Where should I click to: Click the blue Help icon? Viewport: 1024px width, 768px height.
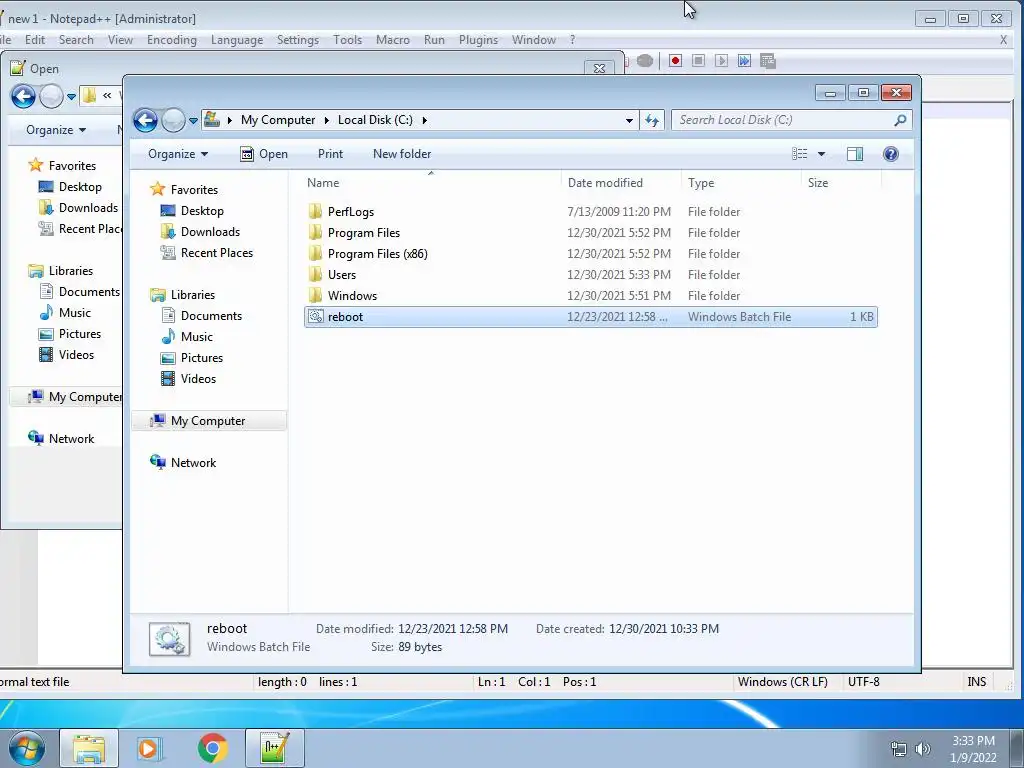point(891,154)
